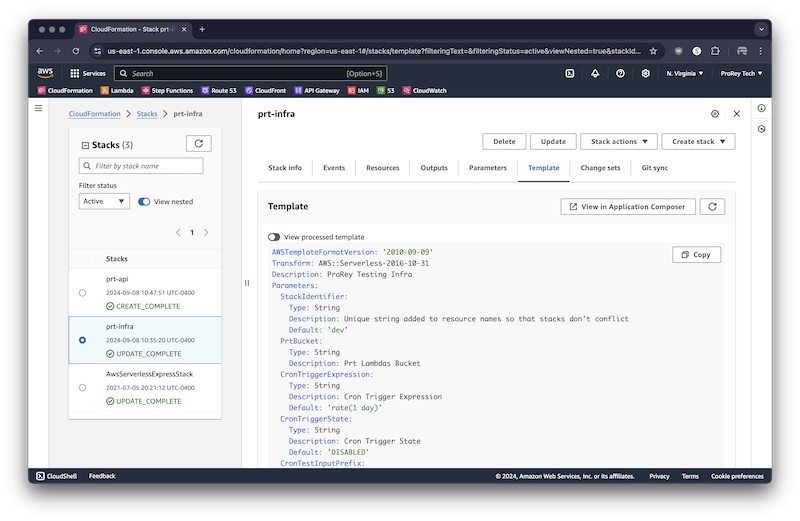Toggle View processed template switch

point(274,237)
